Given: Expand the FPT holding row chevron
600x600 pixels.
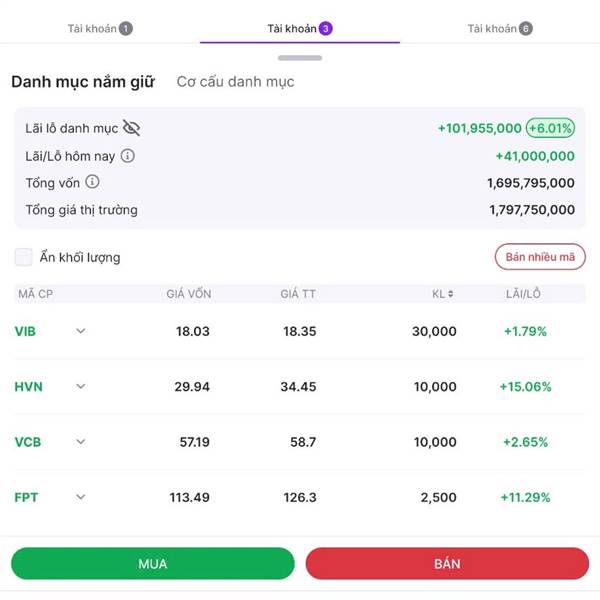Looking at the screenshot, I should [x=81, y=497].
